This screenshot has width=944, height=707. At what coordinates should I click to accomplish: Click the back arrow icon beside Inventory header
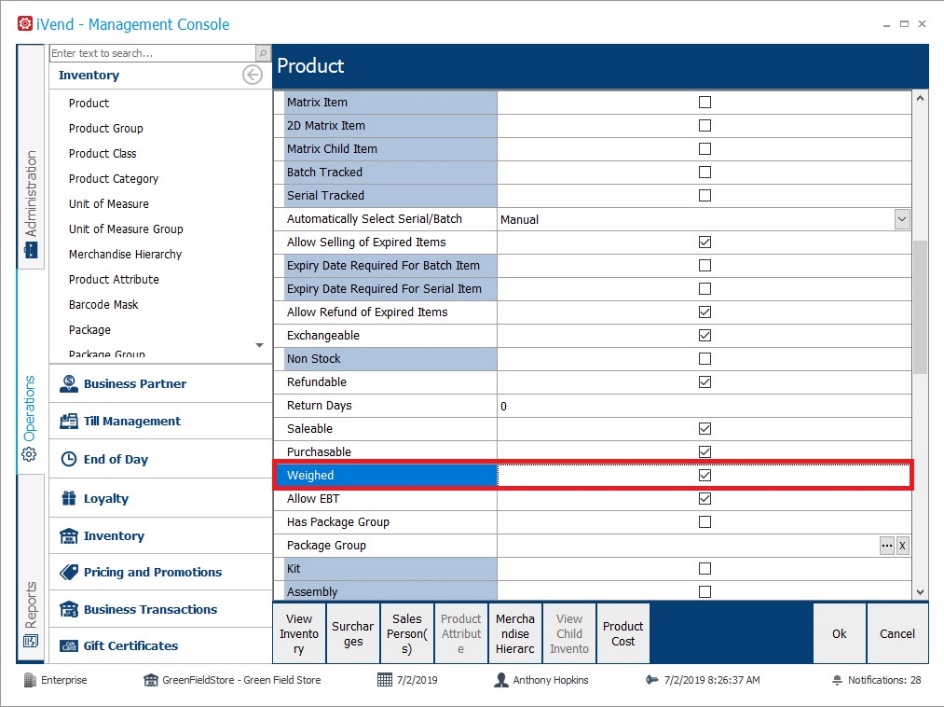point(252,75)
